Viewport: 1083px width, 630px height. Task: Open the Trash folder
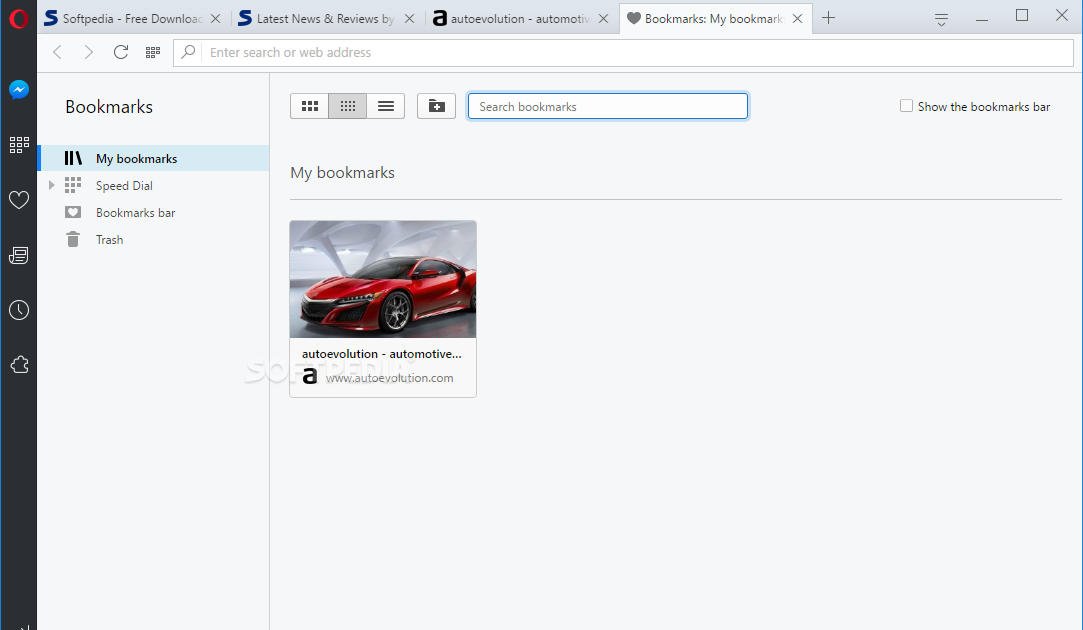pos(109,240)
